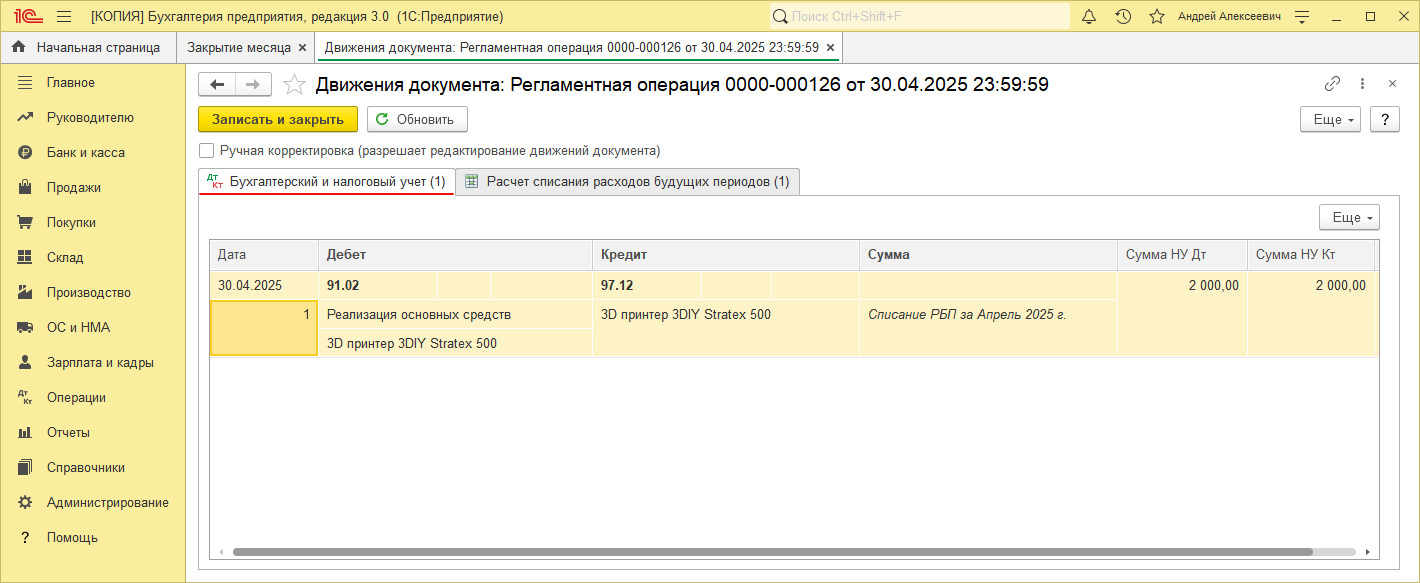Open Зарплата и кадры section
This screenshot has width=1420, height=583.
pos(92,362)
